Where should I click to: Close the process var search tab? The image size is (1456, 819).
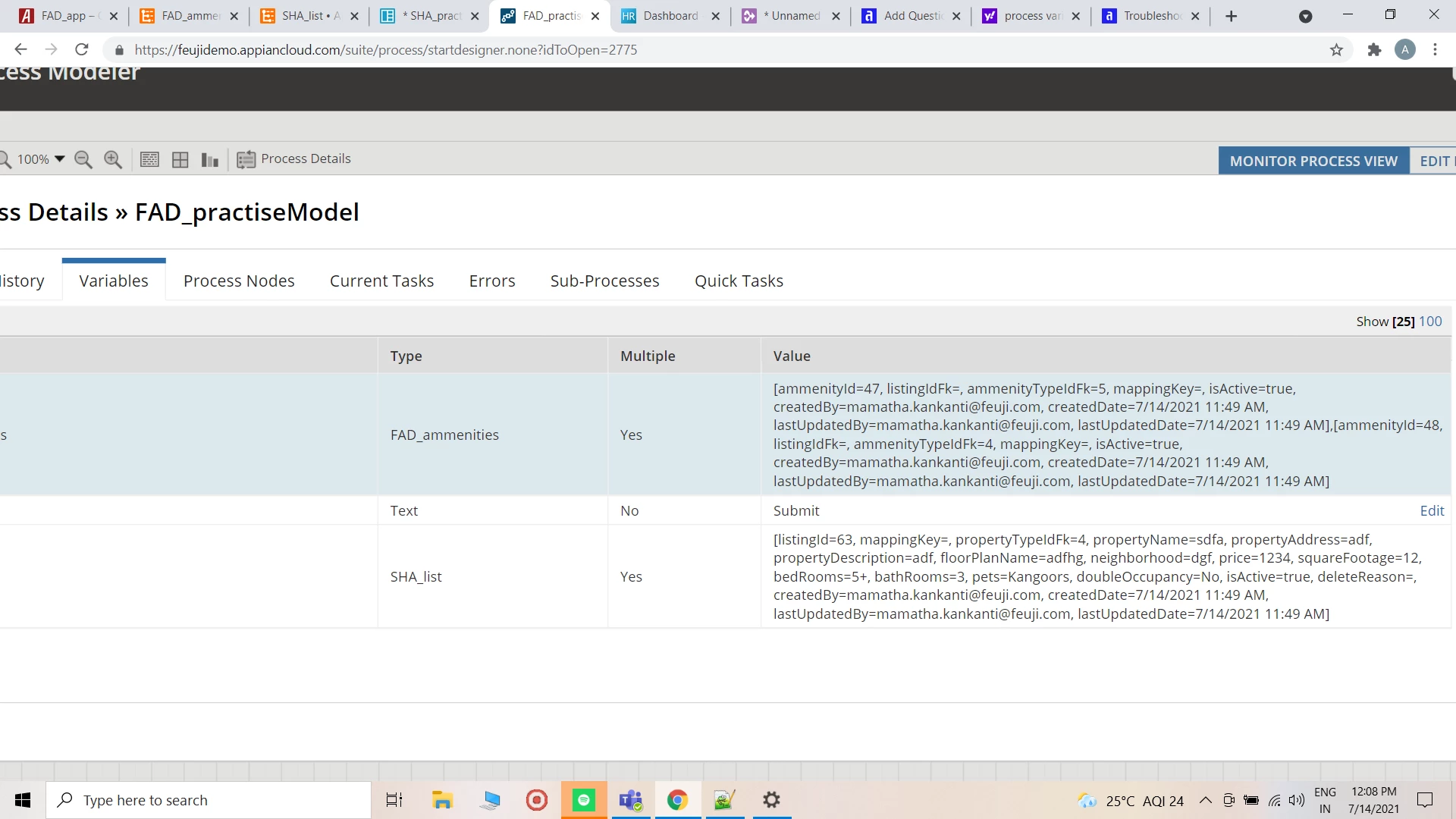(x=1075, y=16)
